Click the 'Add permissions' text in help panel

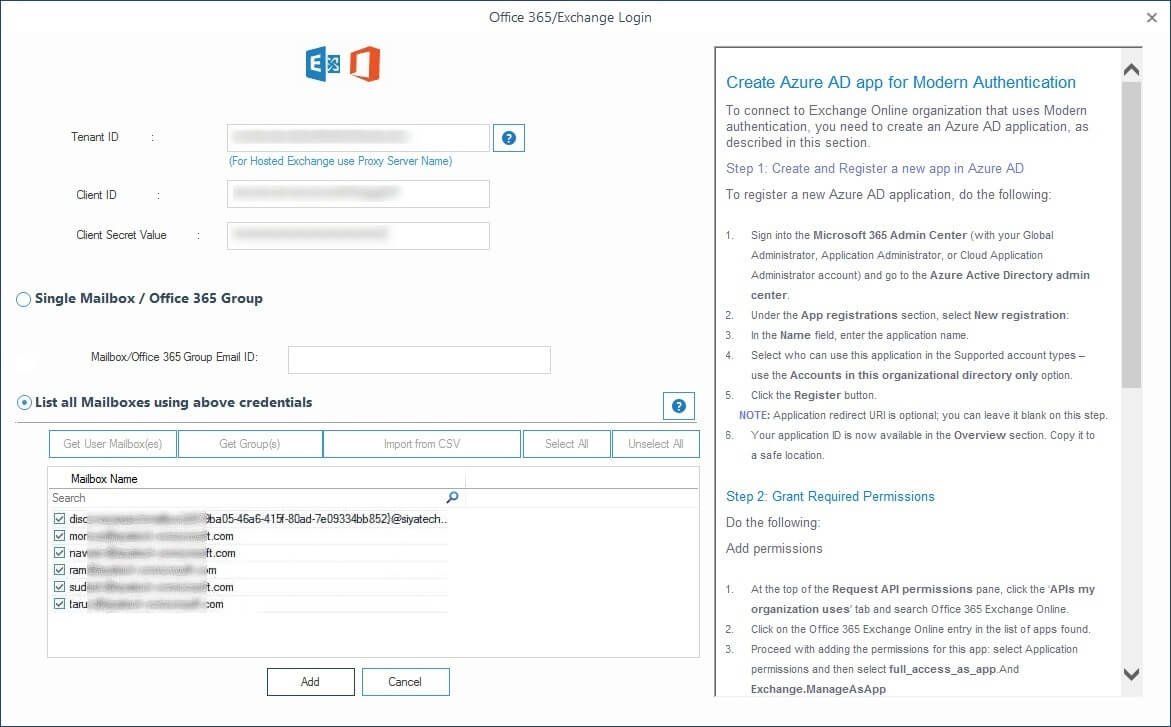click(x=774, y=548)
